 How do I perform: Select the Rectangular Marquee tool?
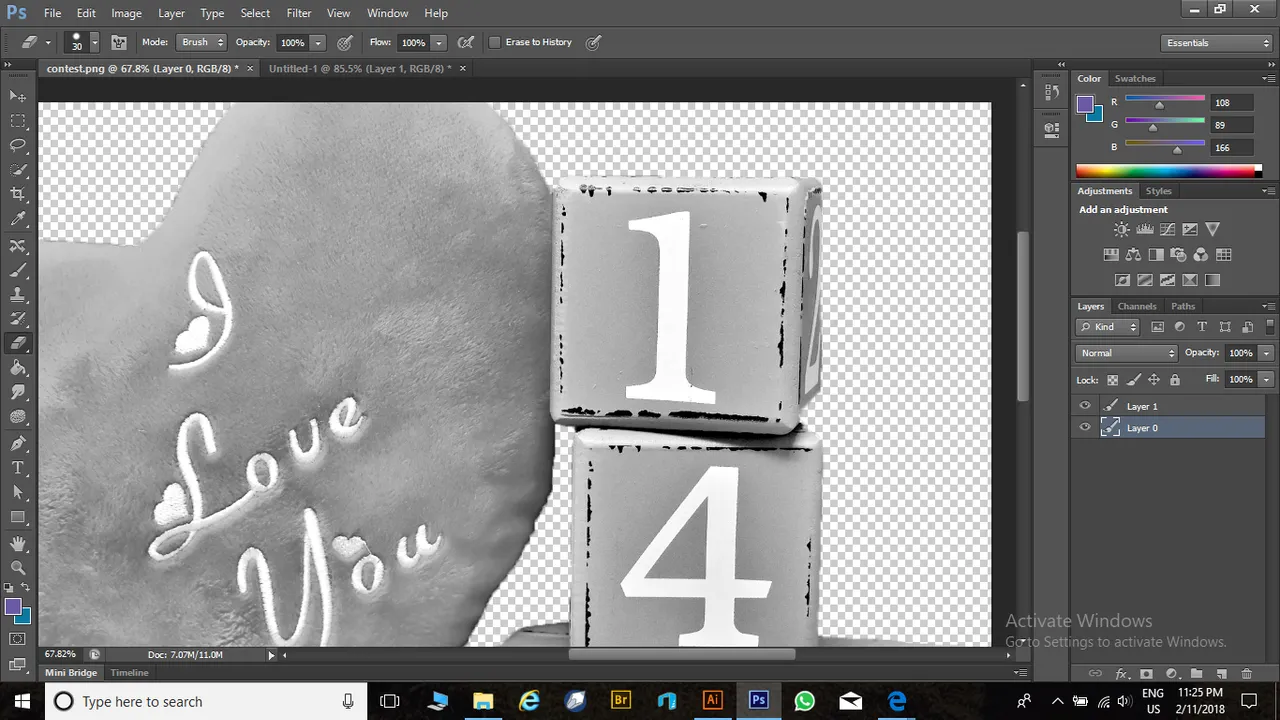[x=18, y=121]
